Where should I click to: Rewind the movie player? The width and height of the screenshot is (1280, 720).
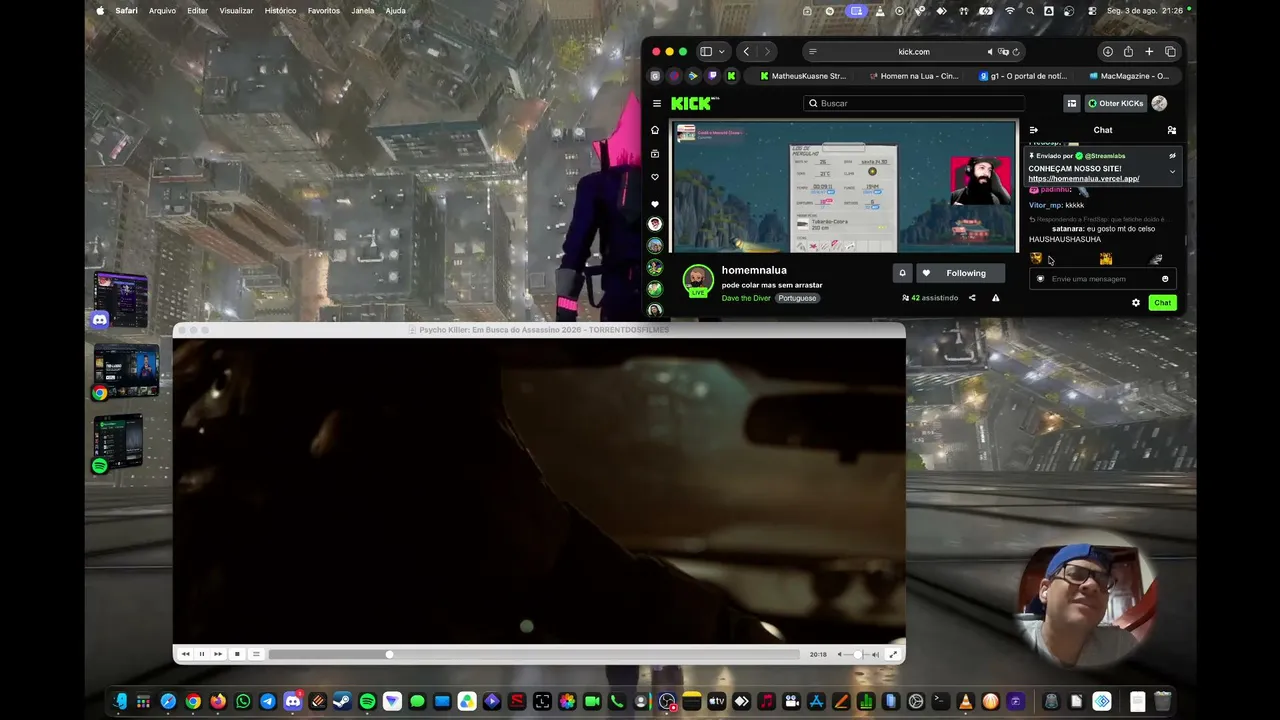click(x=185, y=654)
